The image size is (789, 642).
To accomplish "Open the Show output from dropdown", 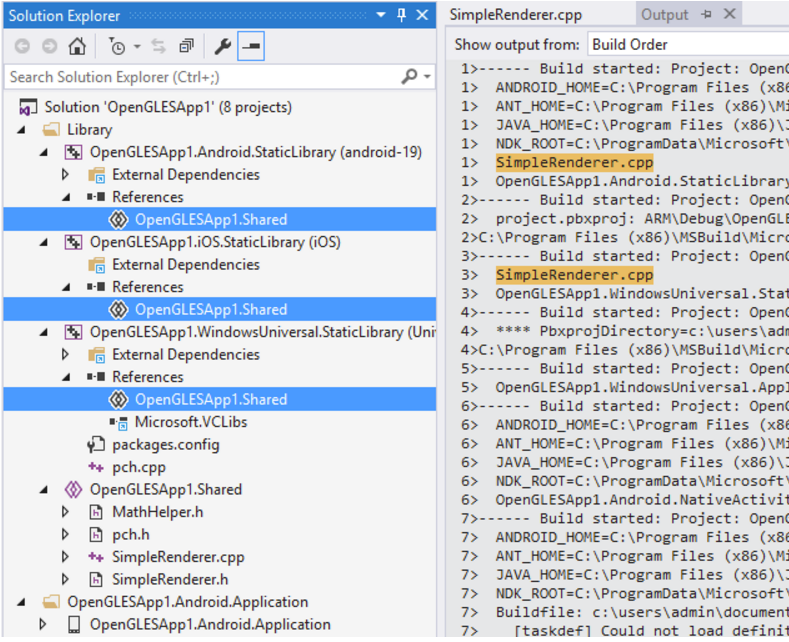I will pyautogui.click(x=688, y=44).
